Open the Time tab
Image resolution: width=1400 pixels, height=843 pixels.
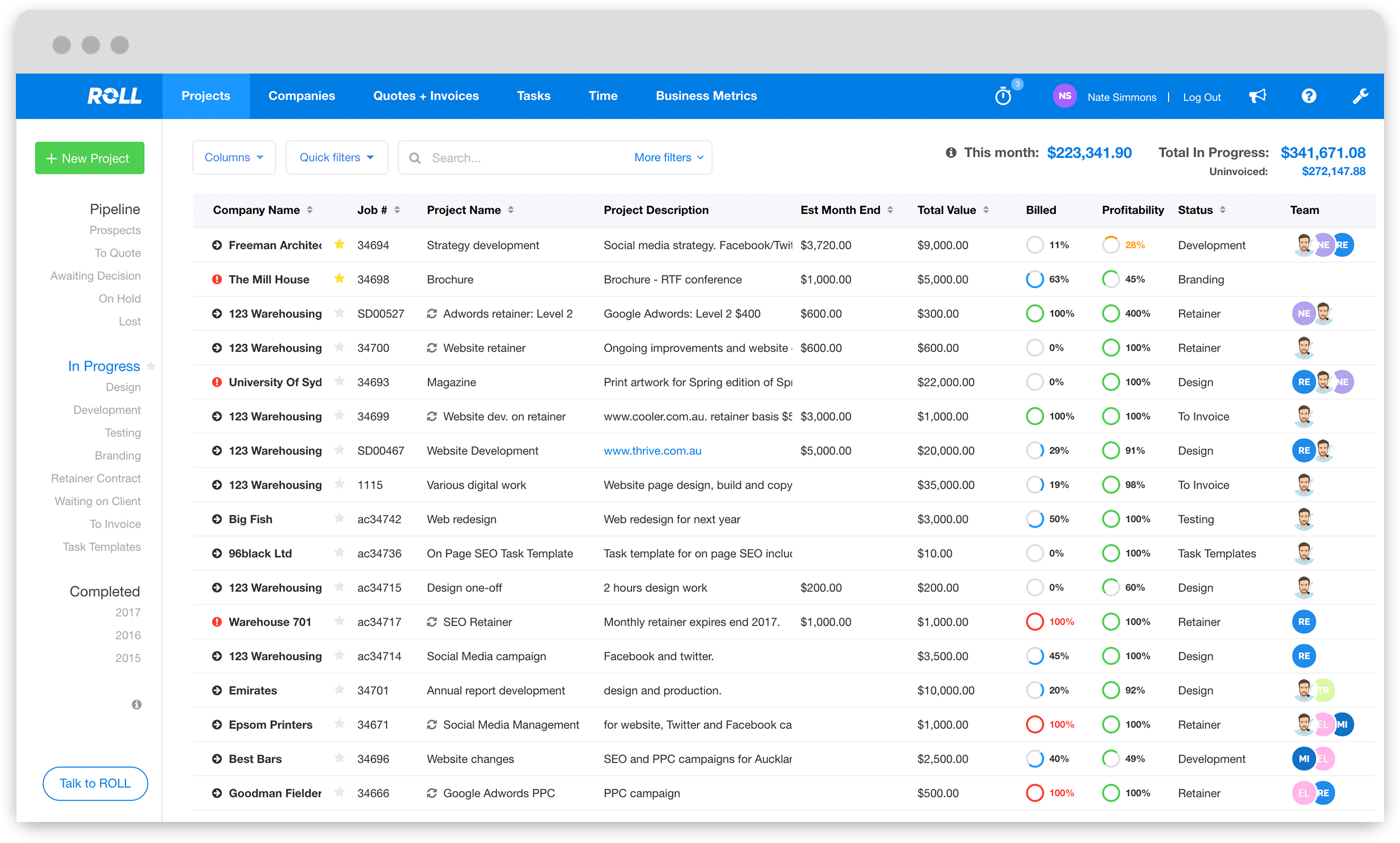(603, 96)
